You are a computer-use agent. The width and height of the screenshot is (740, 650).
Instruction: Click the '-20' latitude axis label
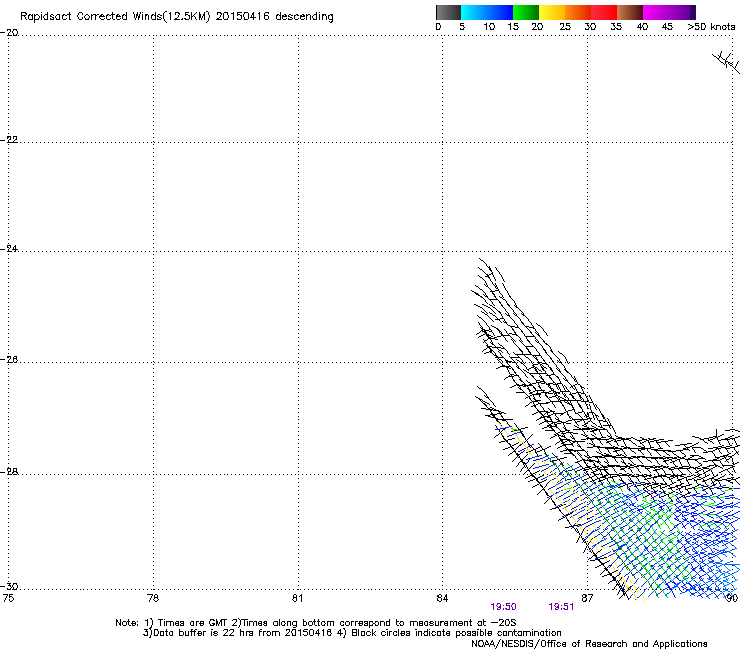point(9,33)
